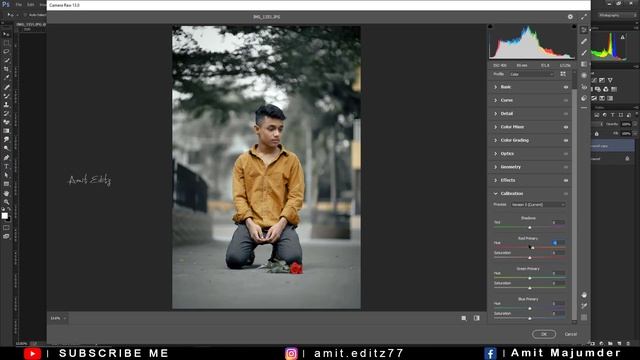Viewport: 640px width, 360px height.
Task: Click the Red Primary Hue value field
Action: click(x=558, y=242)
